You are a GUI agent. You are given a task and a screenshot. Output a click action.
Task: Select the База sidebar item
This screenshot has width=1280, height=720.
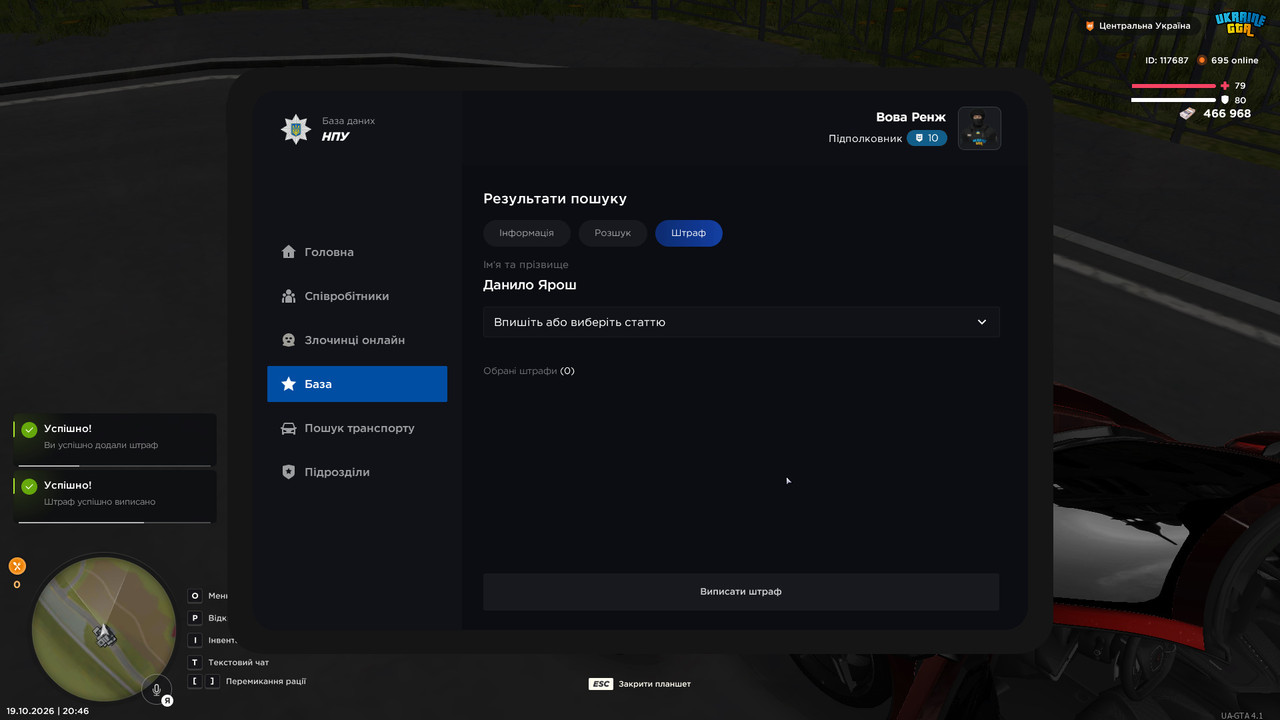pyautogui.click(x=357, y=384)
